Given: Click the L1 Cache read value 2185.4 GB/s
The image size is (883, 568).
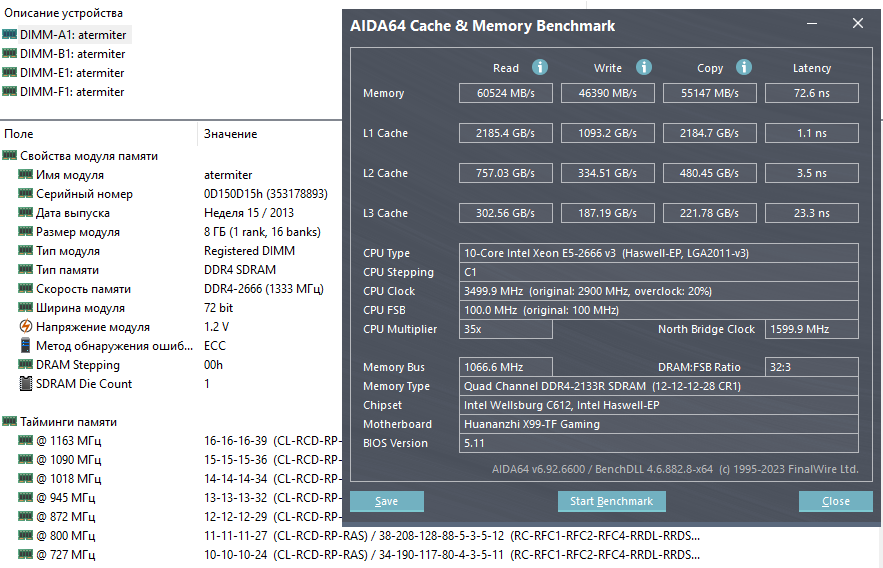Looking at the screenshot, I should tap(506, 133).
